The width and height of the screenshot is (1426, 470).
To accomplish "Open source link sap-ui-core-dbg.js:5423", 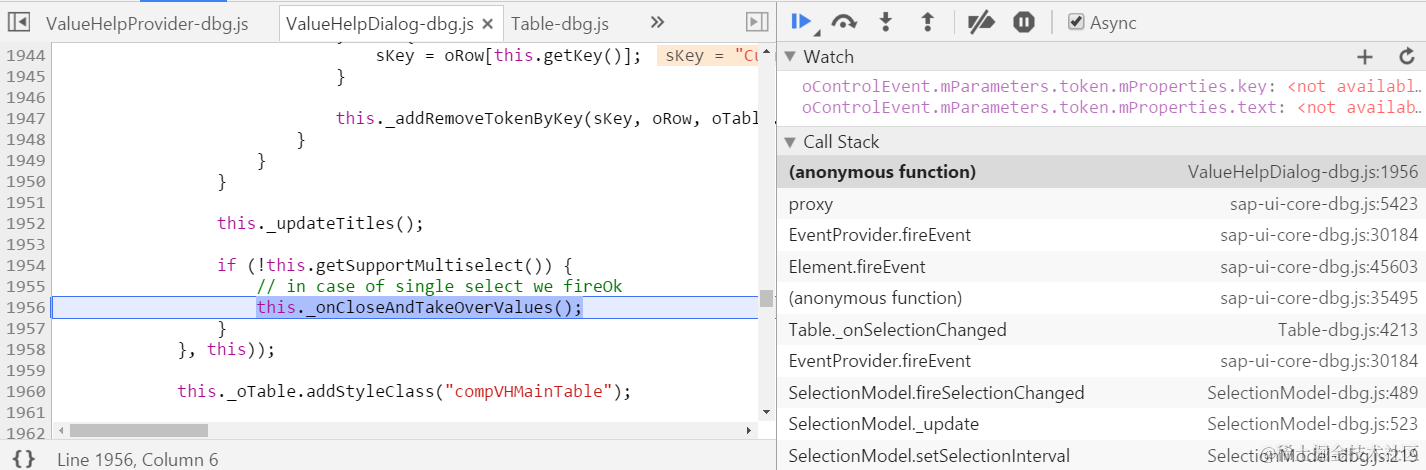I will [1324, 204].
